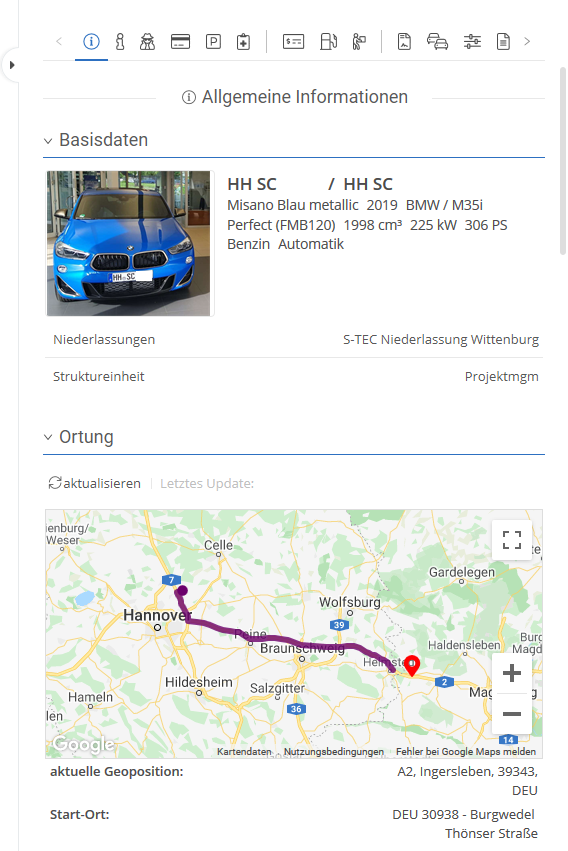Zoom out on the map

(512, 714)
